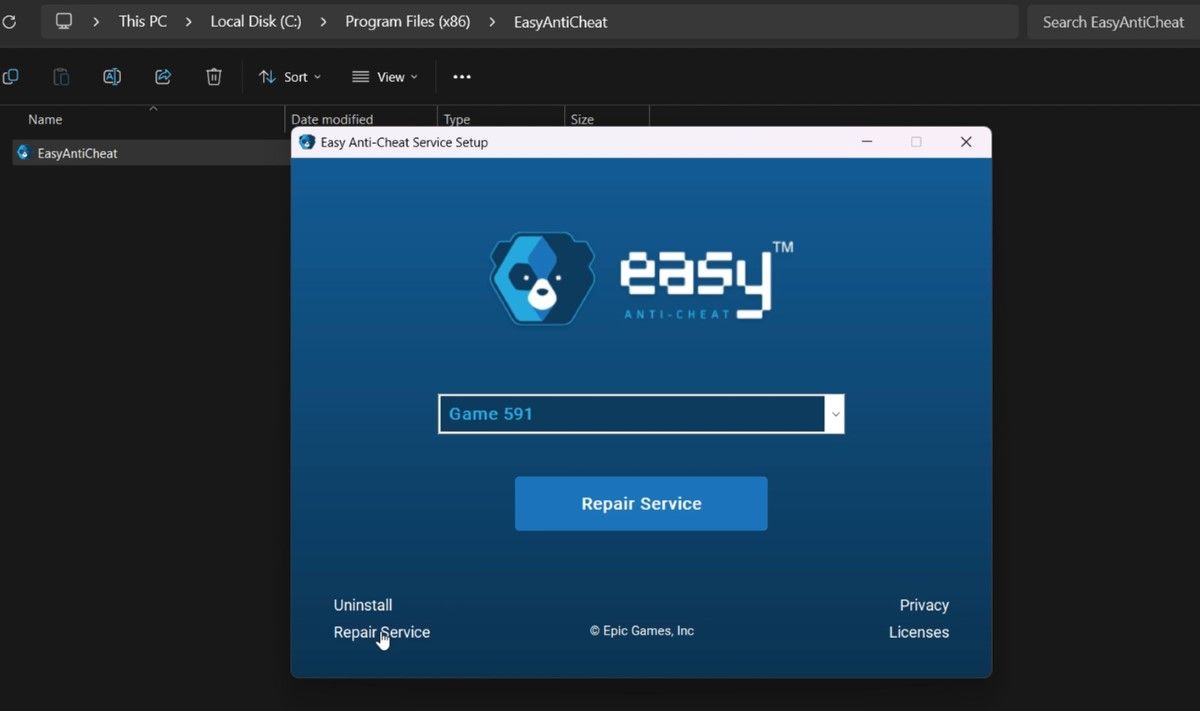Click the Uninstall link
This screenshot has width=1200, height=711.
[362, 605]
